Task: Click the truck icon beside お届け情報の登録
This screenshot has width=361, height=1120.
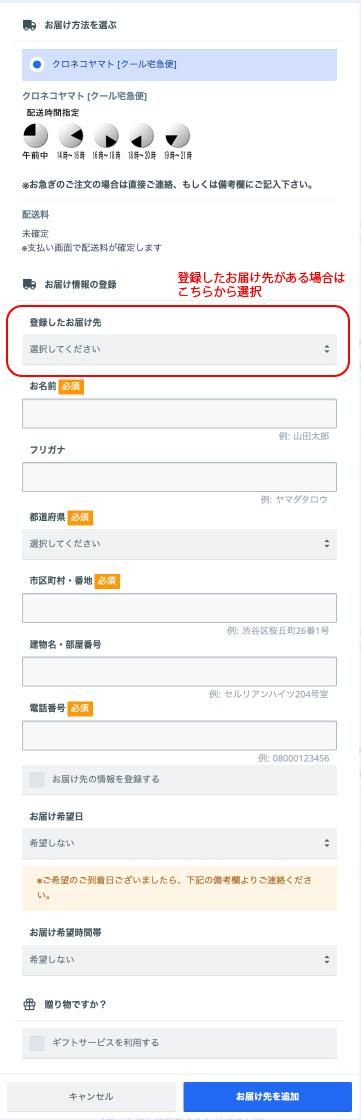Action: click(x=29, y=284)
